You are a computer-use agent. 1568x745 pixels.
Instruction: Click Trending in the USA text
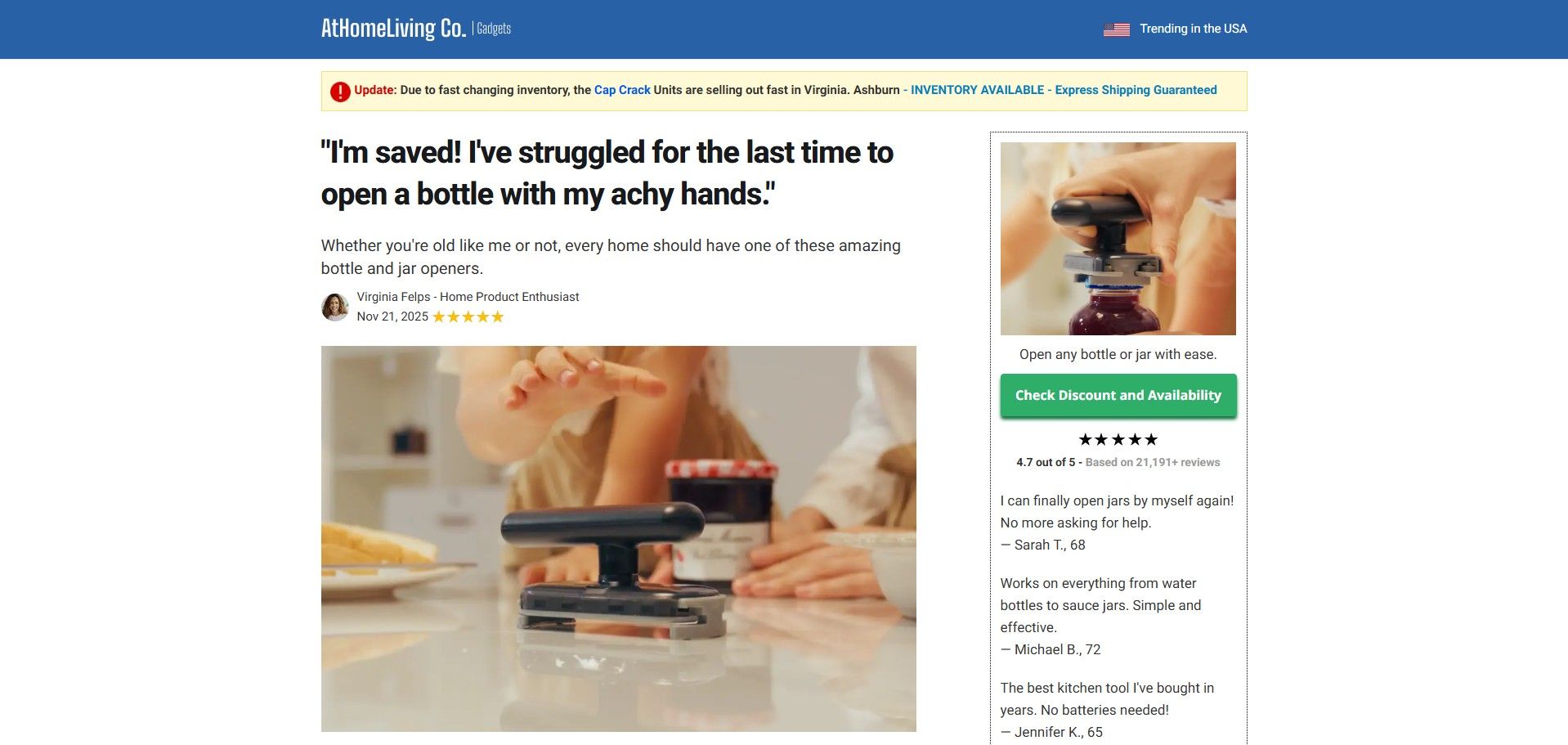point(1193,29)
